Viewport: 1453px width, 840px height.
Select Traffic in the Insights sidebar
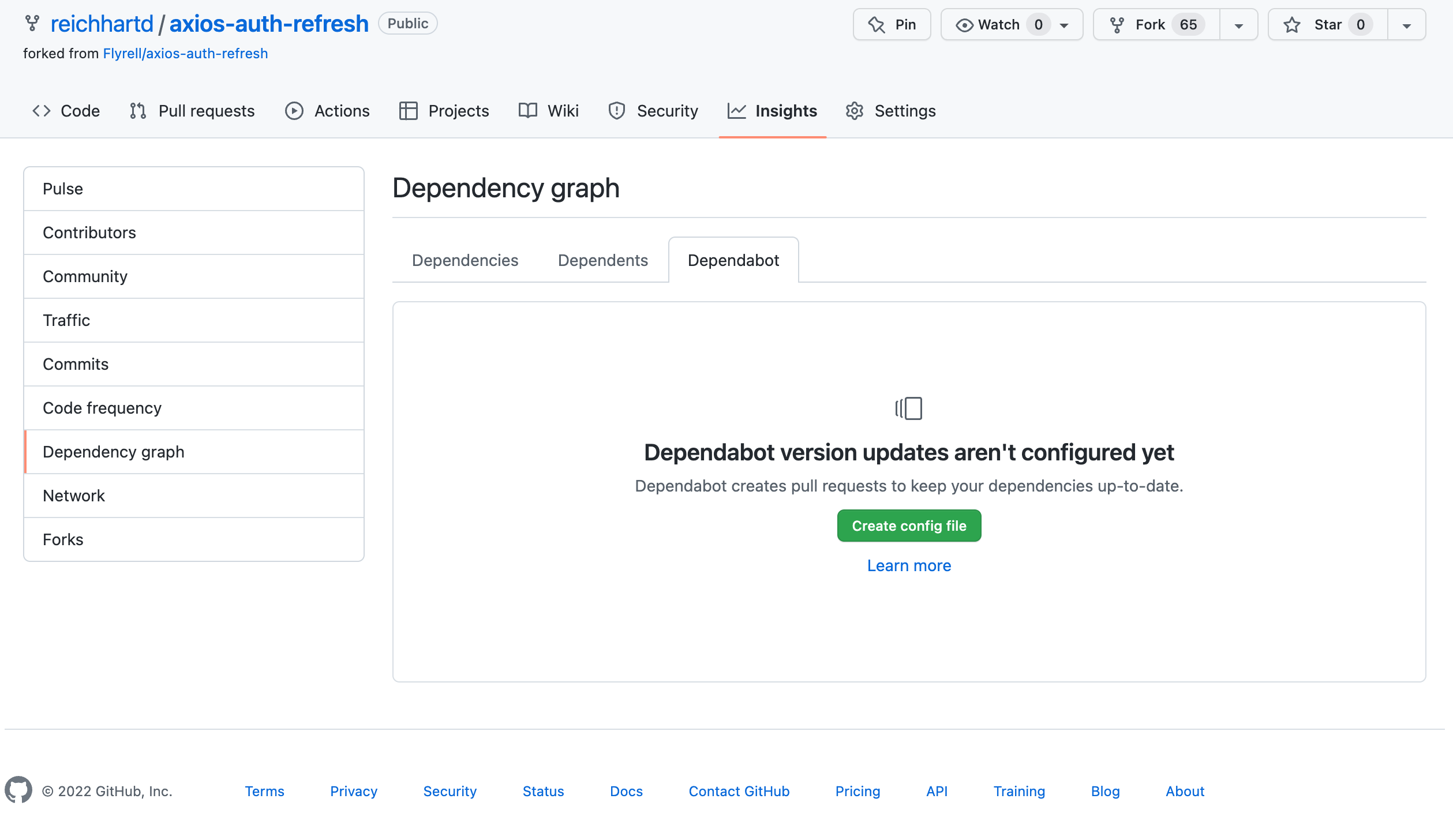[x=66, y=320]
